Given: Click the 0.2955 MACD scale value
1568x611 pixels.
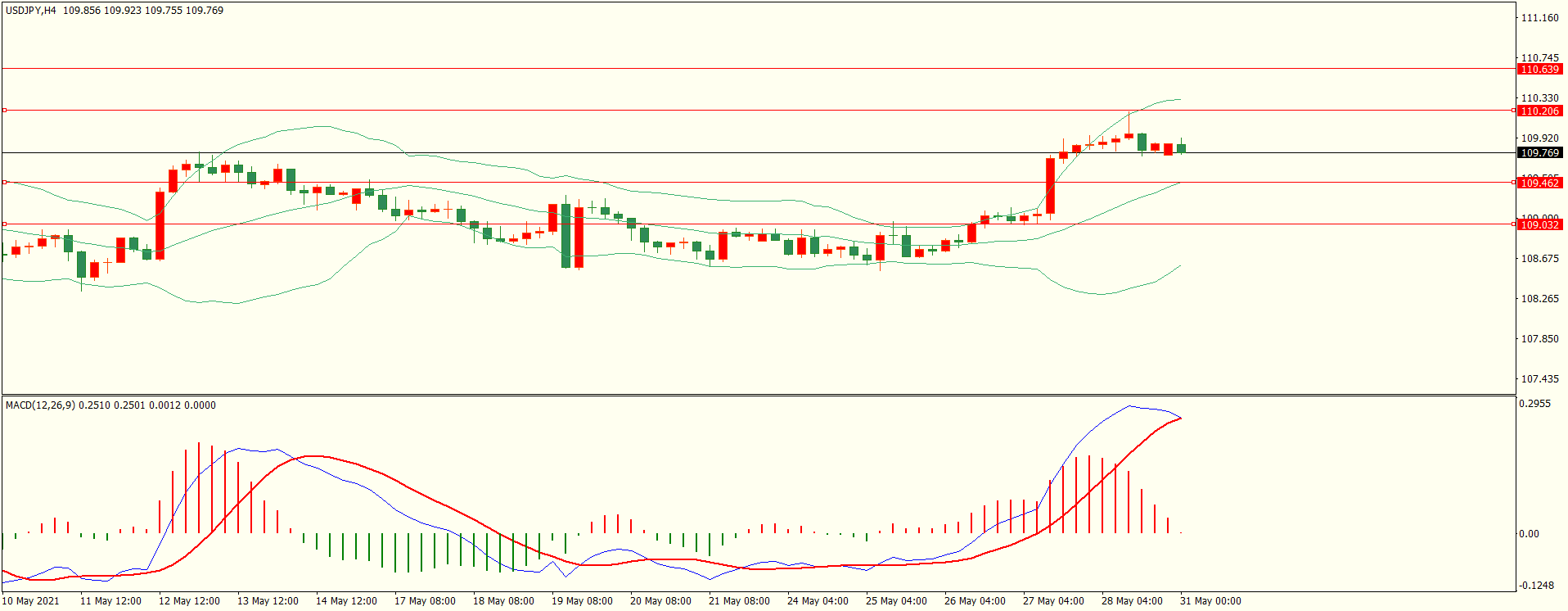Looking at the screenshot, I should click(1534, 404).
